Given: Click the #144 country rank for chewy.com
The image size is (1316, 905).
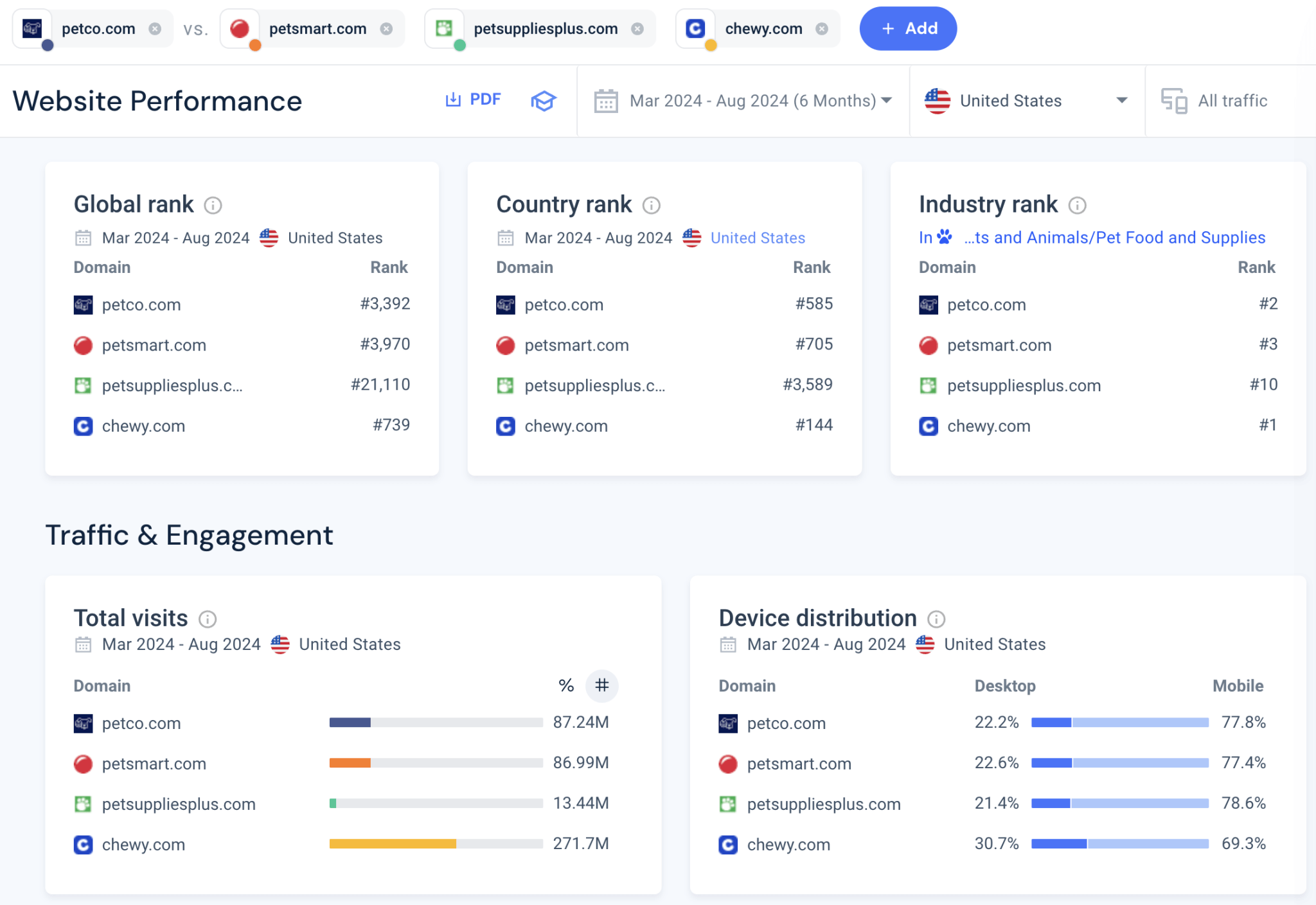Looking at the screenshot, I should (x=814, y=425).
